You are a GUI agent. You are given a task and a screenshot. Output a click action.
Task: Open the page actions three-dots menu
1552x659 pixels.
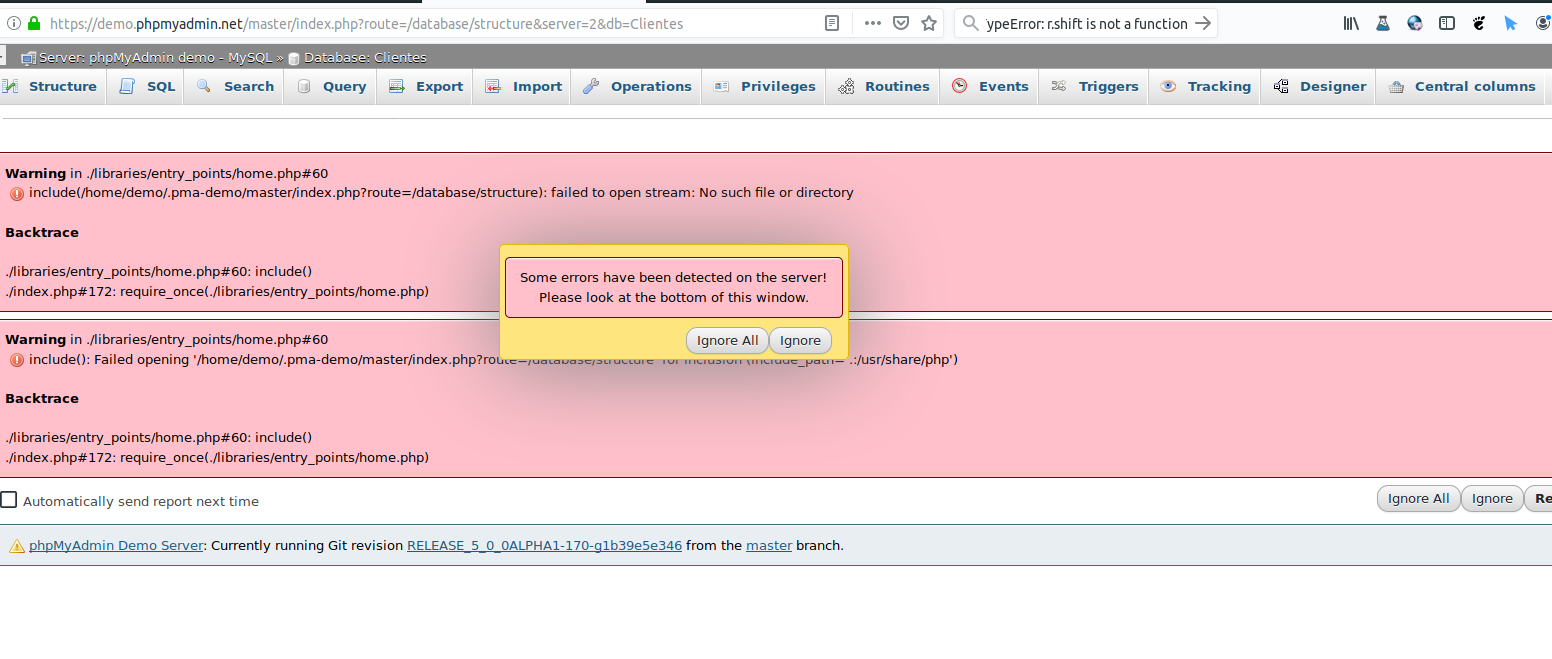pos(875,22)
